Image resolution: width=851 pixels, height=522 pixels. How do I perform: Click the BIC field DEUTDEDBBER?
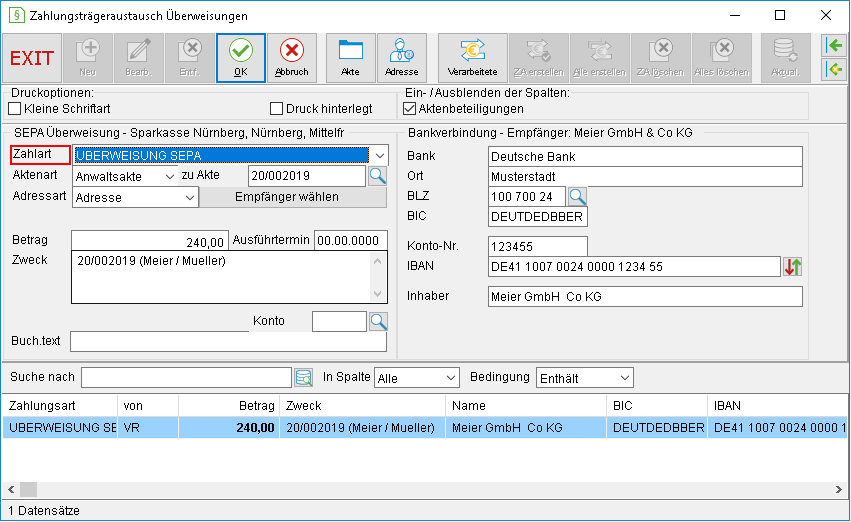pyautogui.click(x=538, y=217)
